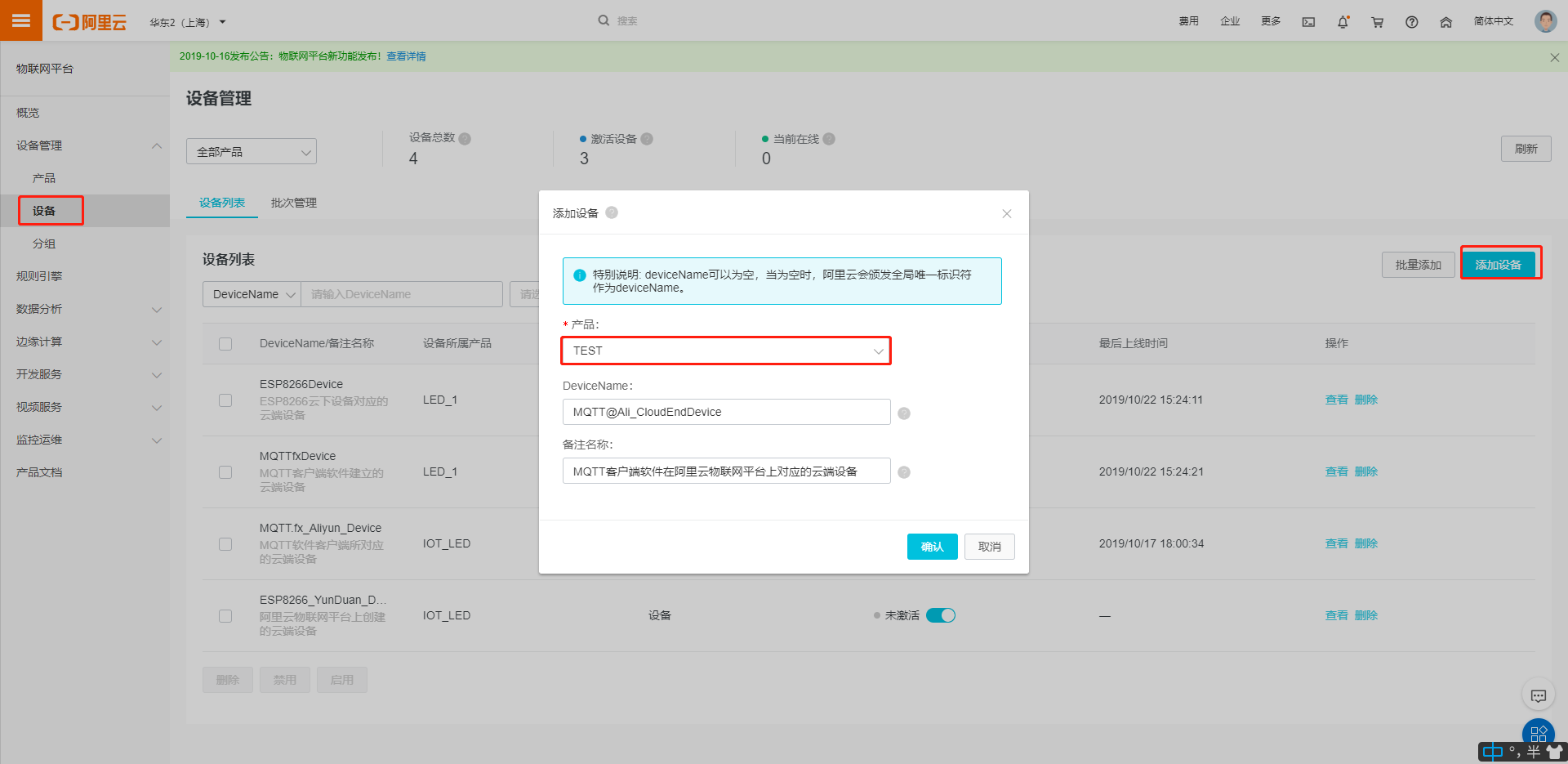This screenshot has width=1568, height=764.
Task: Open the 查看详情 announcement link
Action: click(x=406, y=56)
